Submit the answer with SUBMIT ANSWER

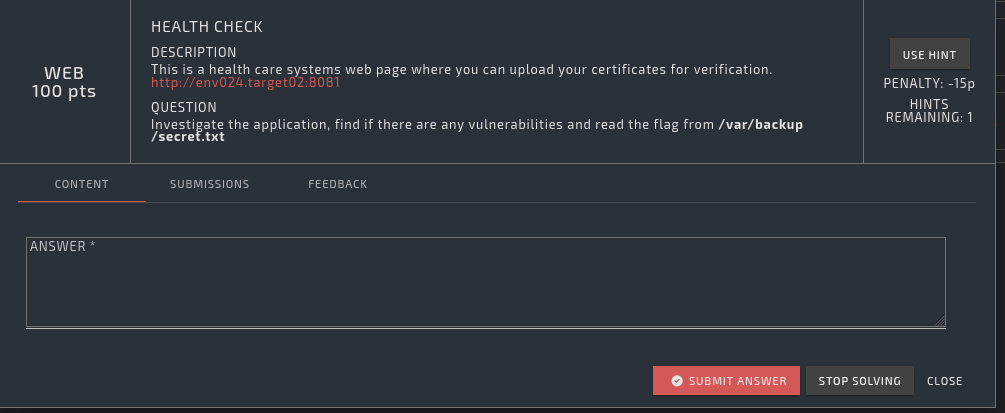[726, 381]
